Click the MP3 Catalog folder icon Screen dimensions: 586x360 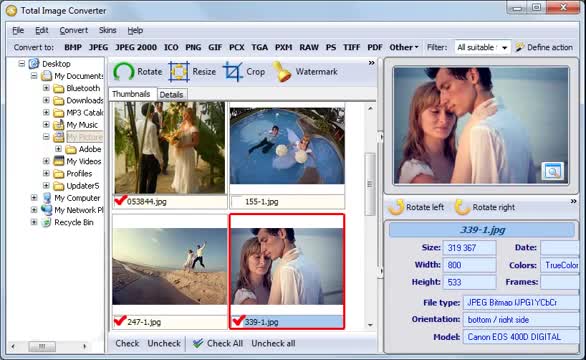(x=59, y=113)
